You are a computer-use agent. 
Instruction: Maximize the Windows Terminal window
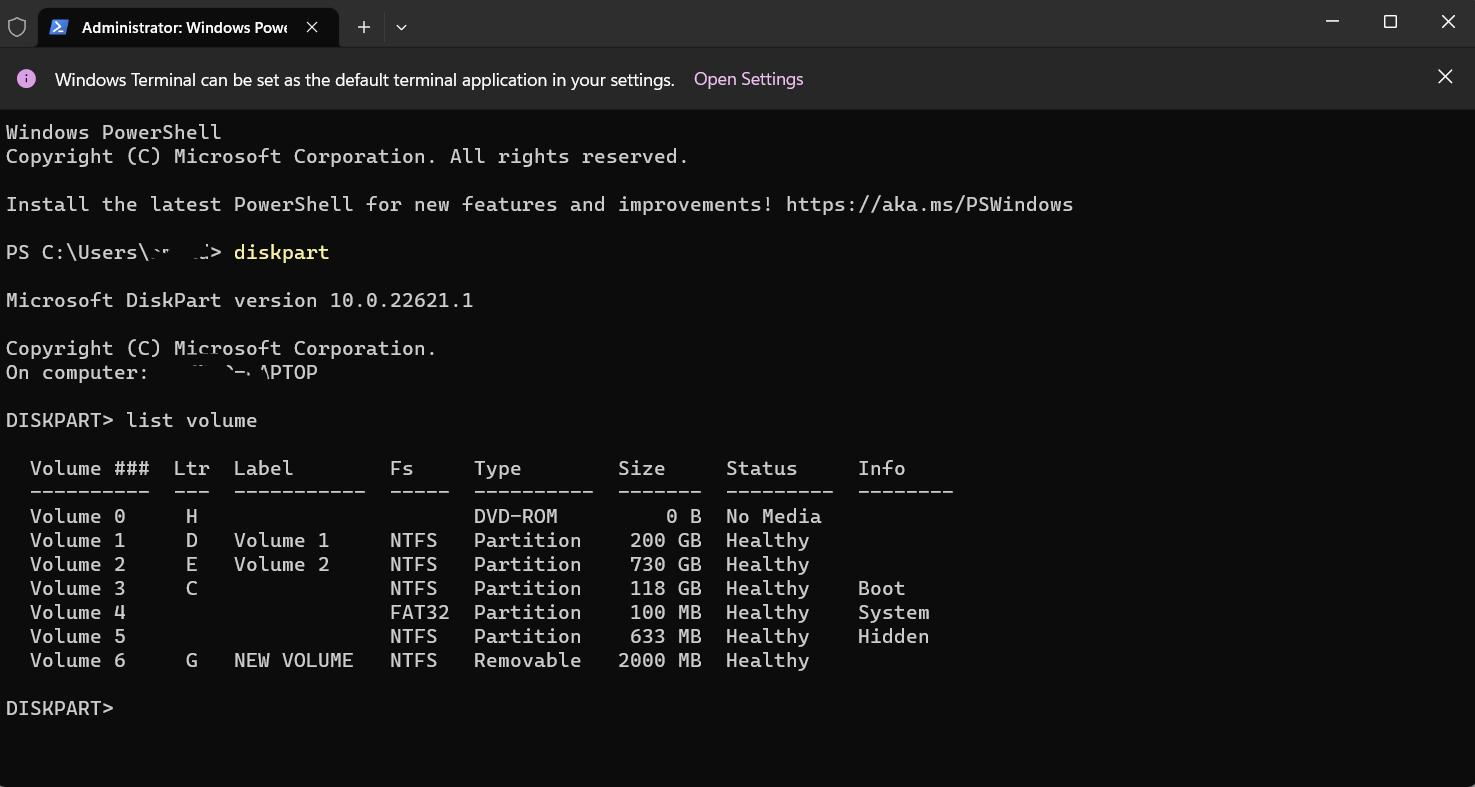1390,21
